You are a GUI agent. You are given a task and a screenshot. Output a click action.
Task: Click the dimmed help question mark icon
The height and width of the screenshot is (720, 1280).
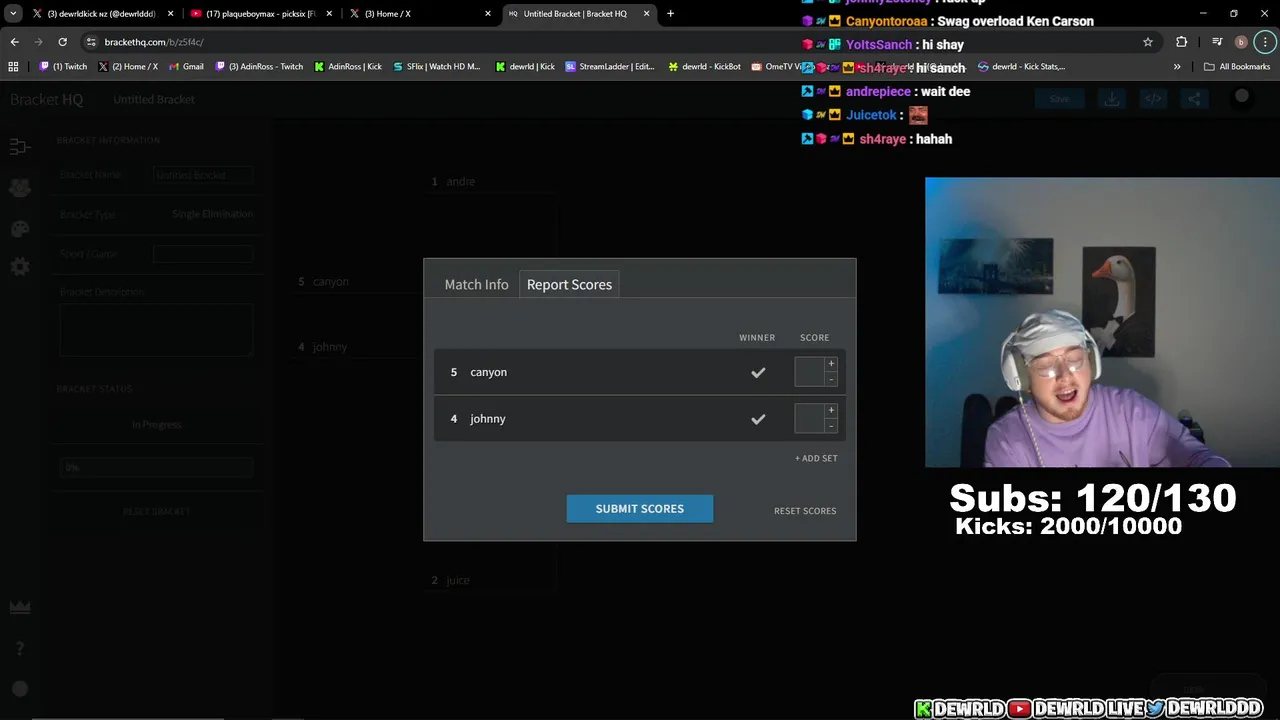click(x=19, y=649)
